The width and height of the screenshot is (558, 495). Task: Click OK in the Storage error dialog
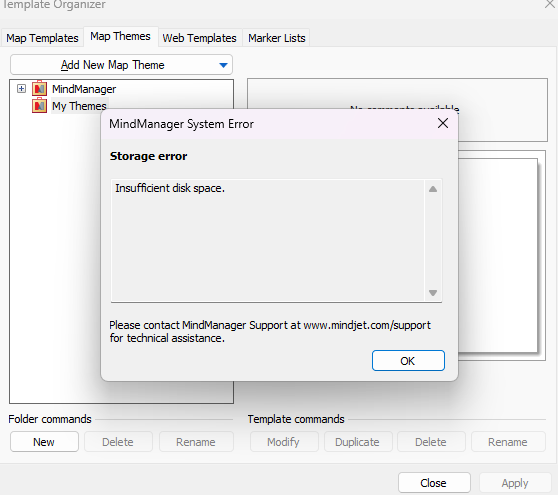408,361
